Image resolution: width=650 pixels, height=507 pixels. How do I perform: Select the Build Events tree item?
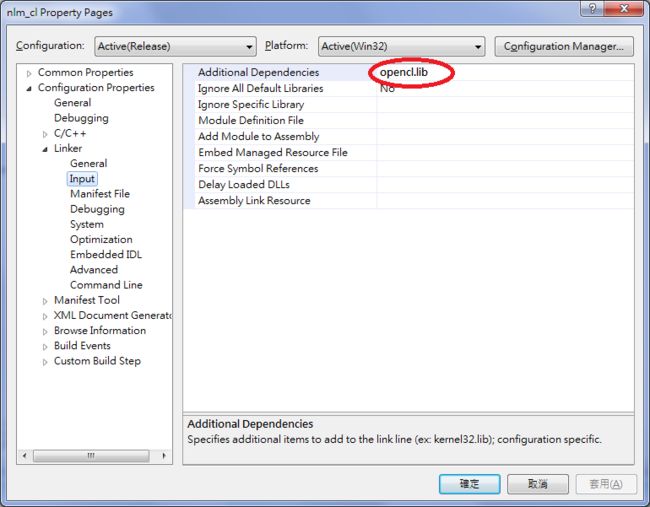tap(82, 346)
